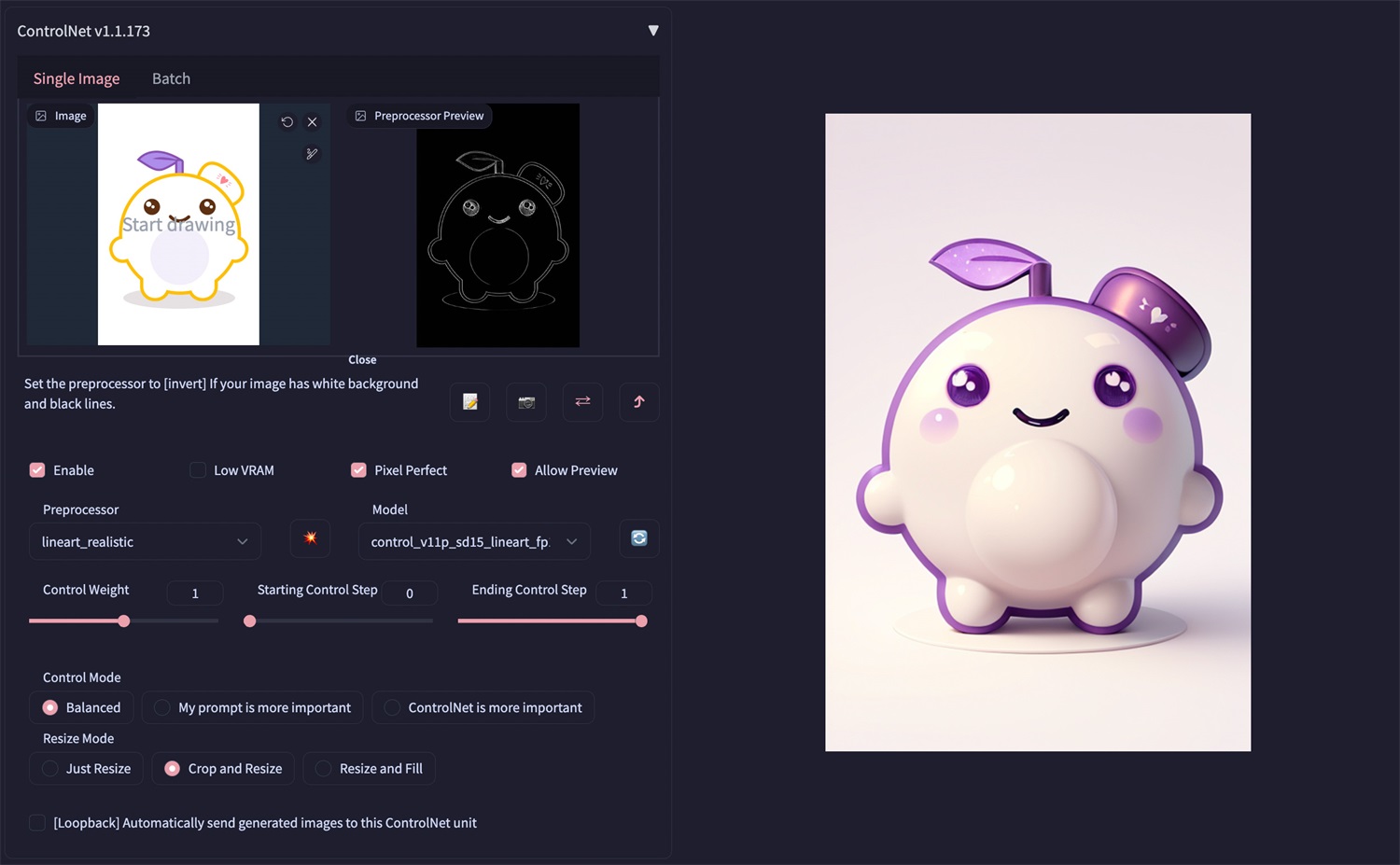Click the swap arrows icon
The width and height of the screenshot is (1400, 865).
pos(582,402)
